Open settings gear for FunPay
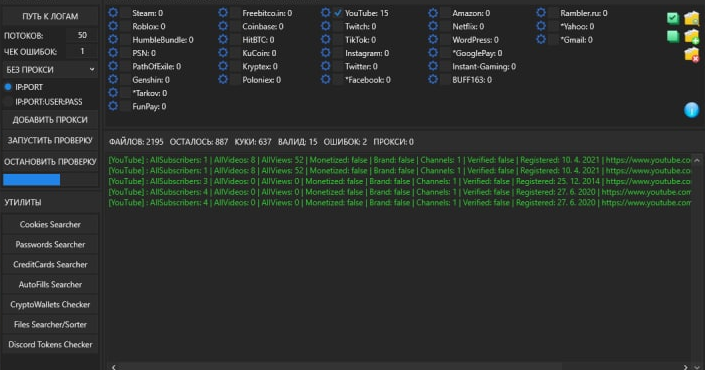Viewport: 705px width, 370px height. [x=113, y=106]
